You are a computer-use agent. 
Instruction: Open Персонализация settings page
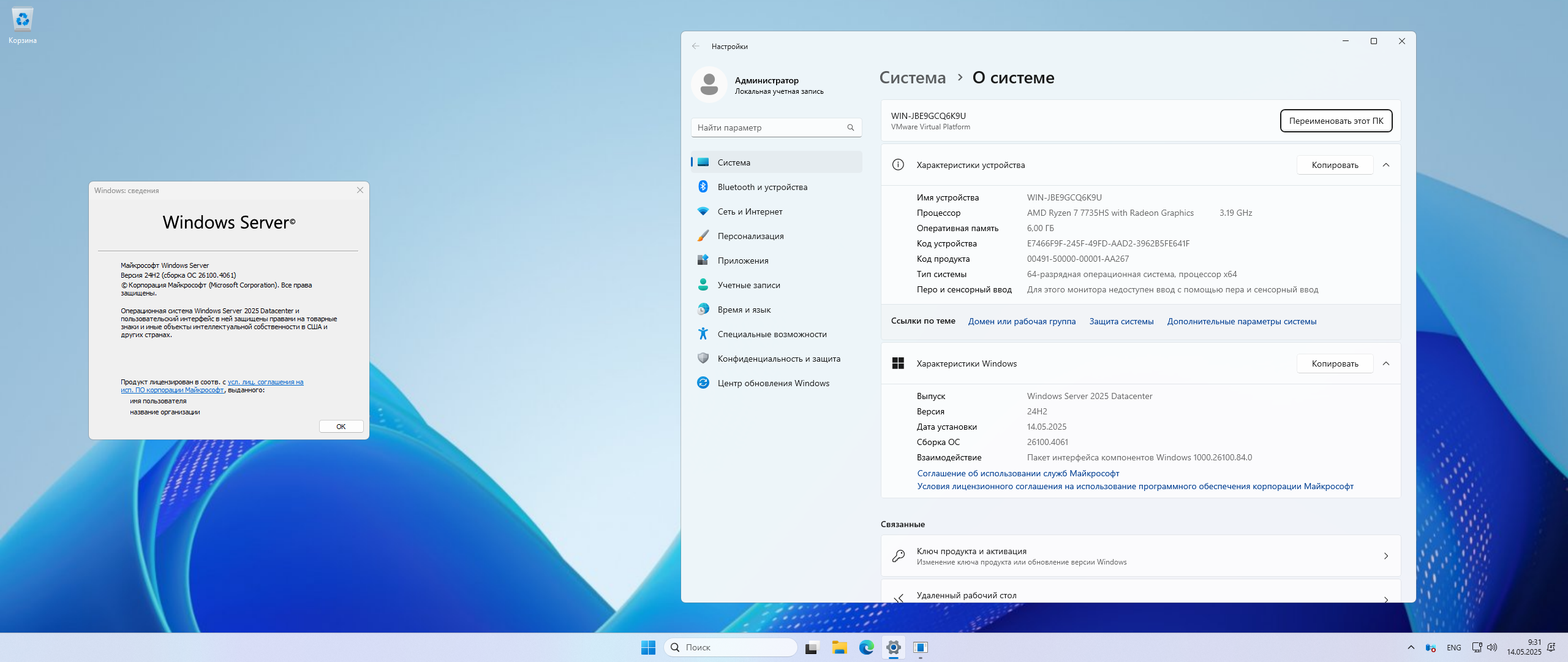coord(777,236)
